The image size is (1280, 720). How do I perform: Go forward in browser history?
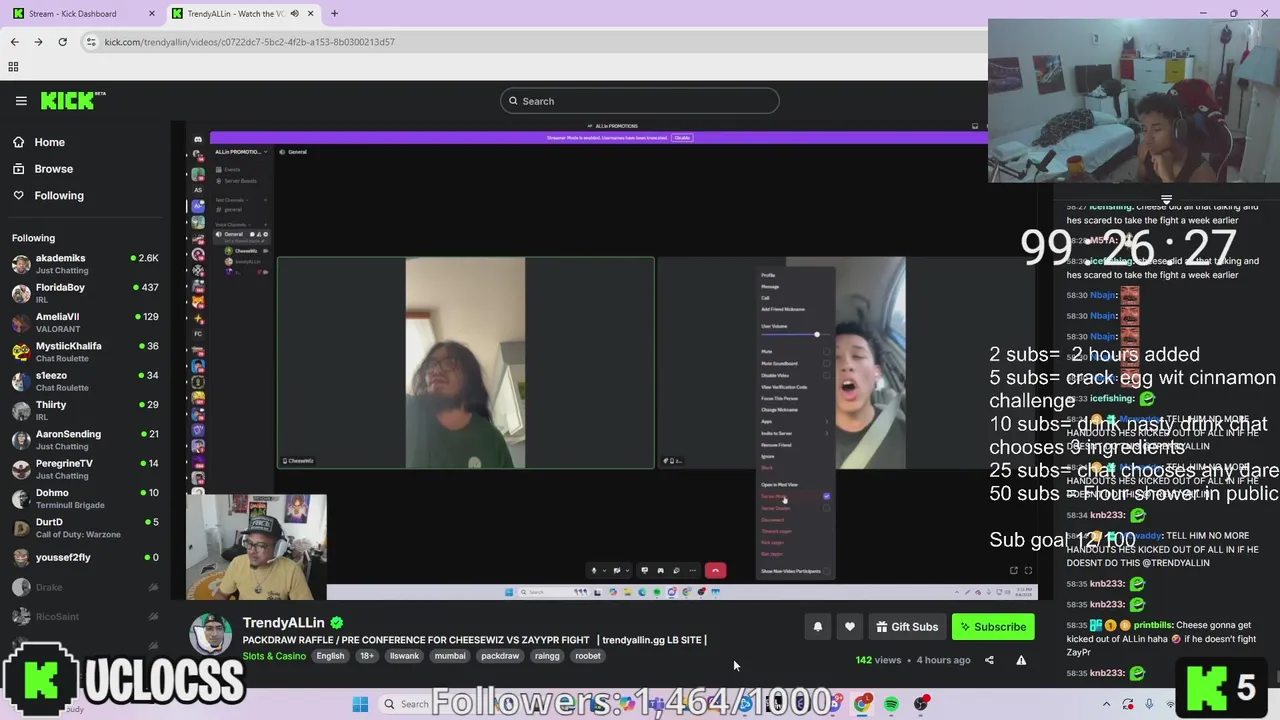tap(38, 42)
